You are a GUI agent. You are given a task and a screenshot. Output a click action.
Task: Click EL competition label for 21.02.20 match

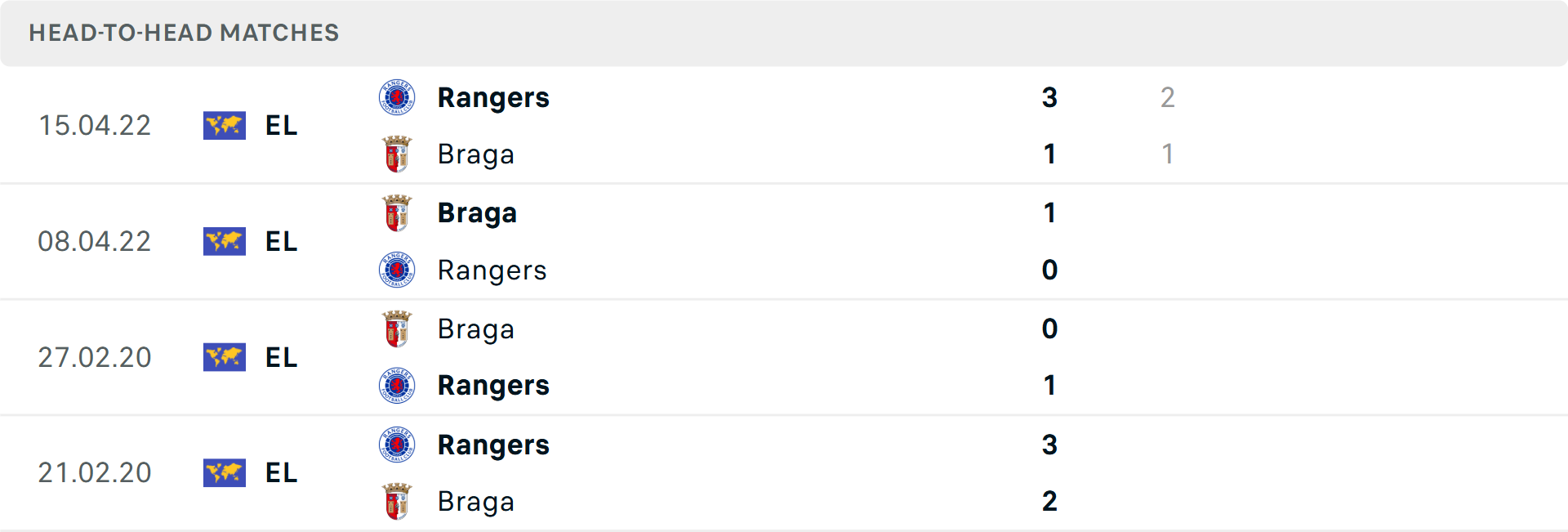pyautogui.click(x=281, y=473)
